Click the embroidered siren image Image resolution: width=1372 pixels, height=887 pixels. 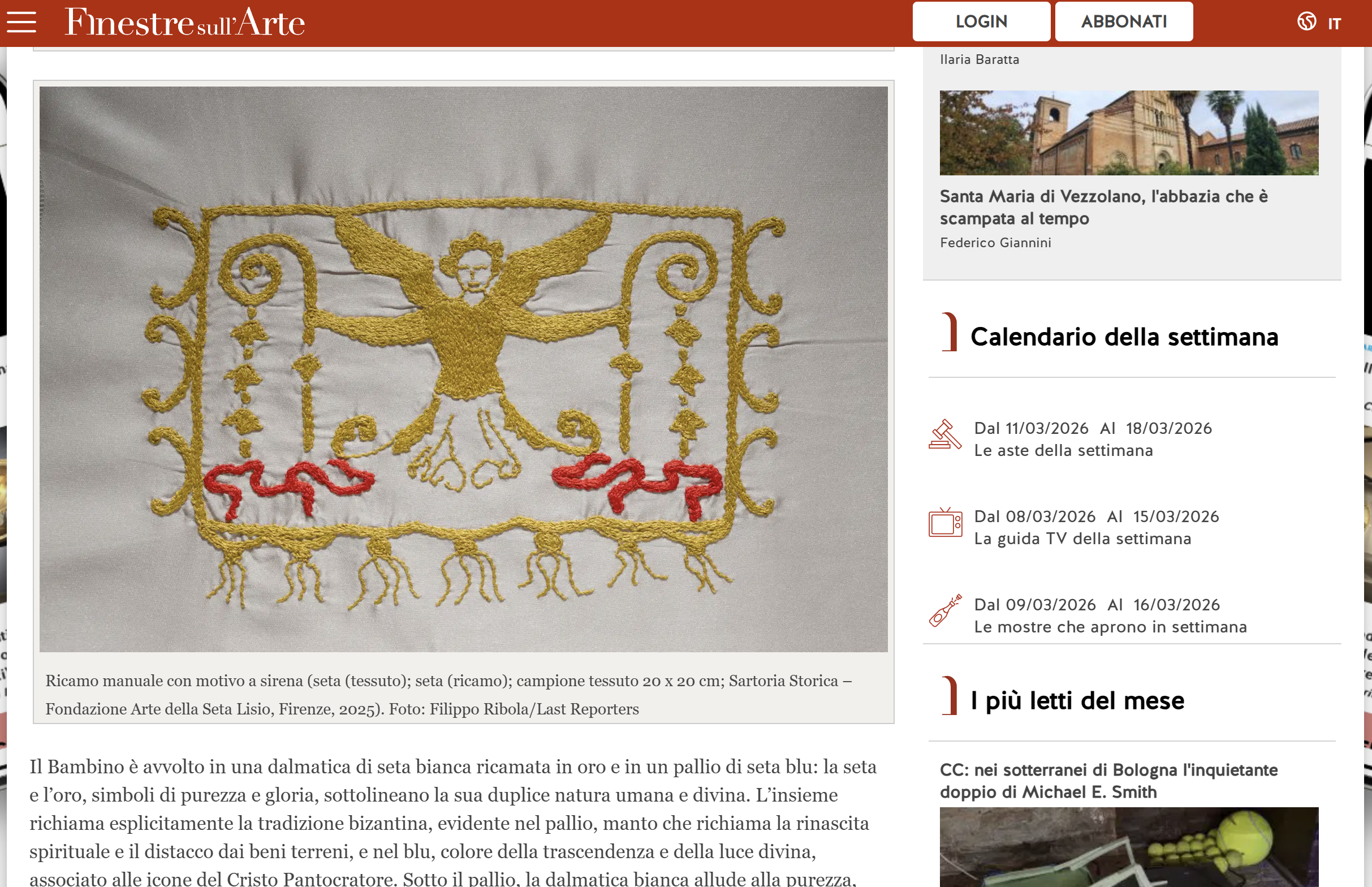point(463,369)
